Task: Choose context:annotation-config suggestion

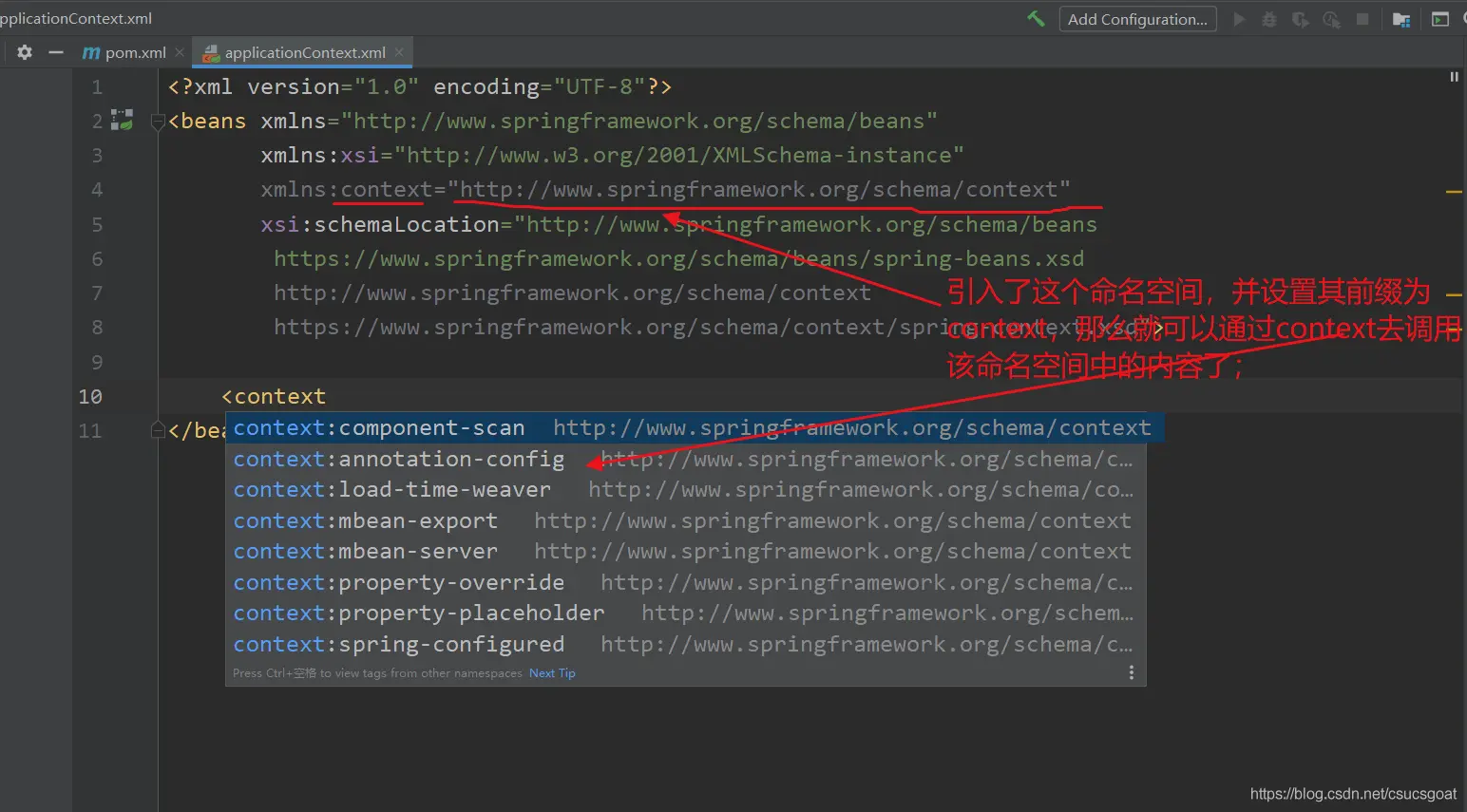Action: [x=685, y=460]
